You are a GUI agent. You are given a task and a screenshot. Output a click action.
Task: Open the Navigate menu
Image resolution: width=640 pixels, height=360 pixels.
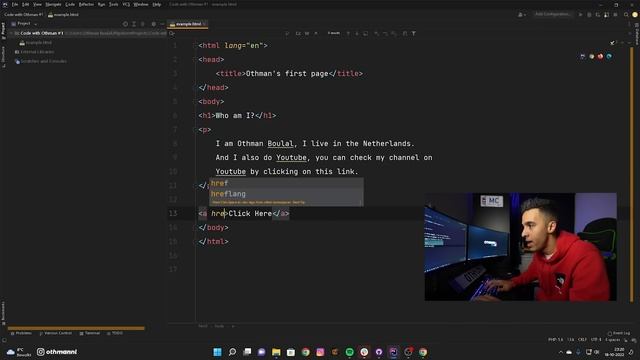[x=53, y=4]
